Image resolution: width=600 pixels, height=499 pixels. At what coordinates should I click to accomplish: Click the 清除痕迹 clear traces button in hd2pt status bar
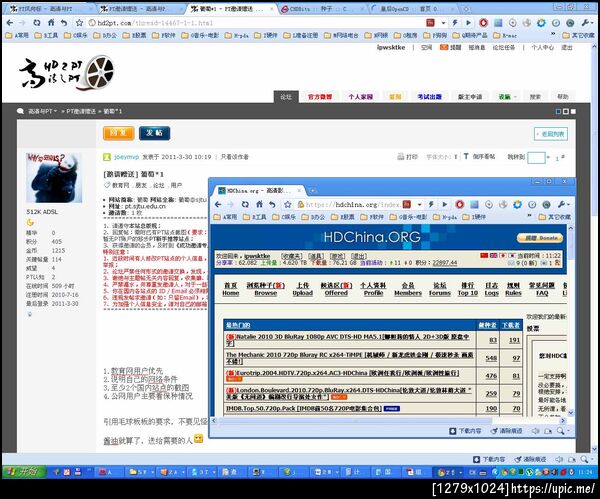(x=530, y=459)
